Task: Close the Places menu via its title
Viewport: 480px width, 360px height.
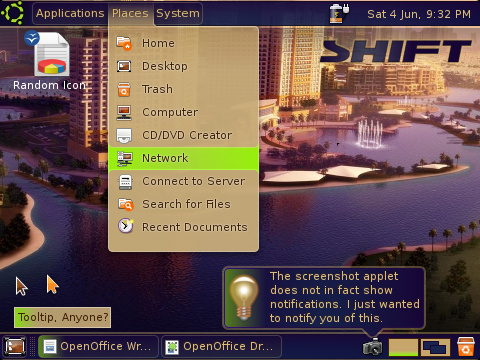Action: coord(130,13)
